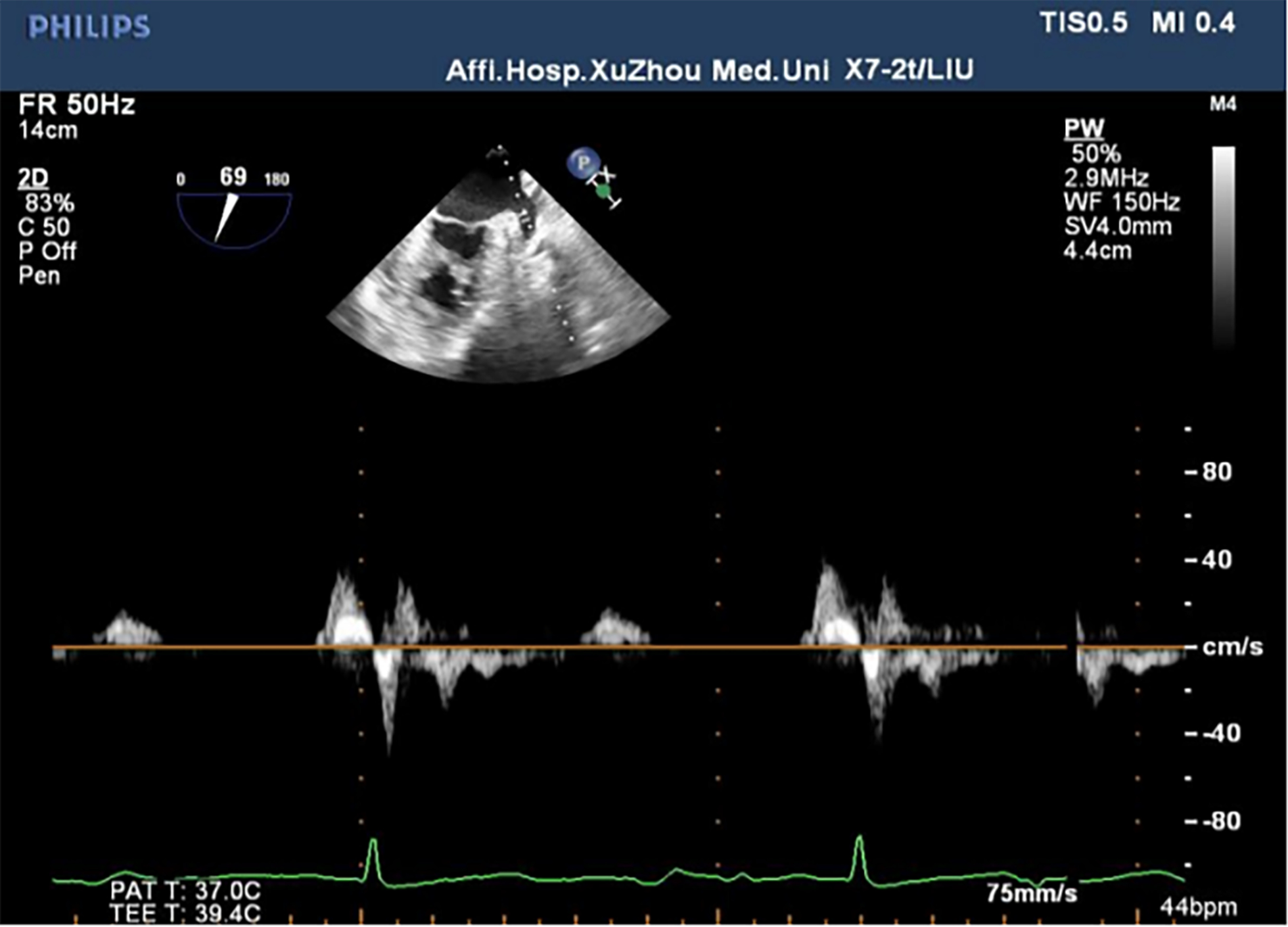Click the 50% PW gain value
The image size is (1288, 927).
(x=1095, y=154)
